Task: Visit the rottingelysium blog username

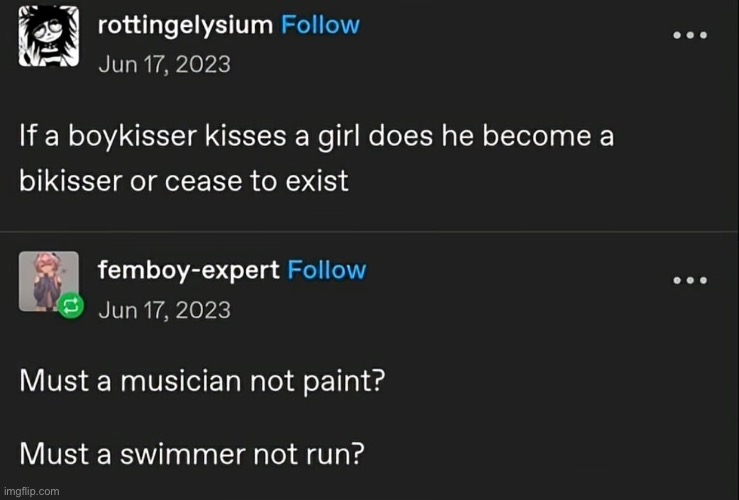Action: 185,26
